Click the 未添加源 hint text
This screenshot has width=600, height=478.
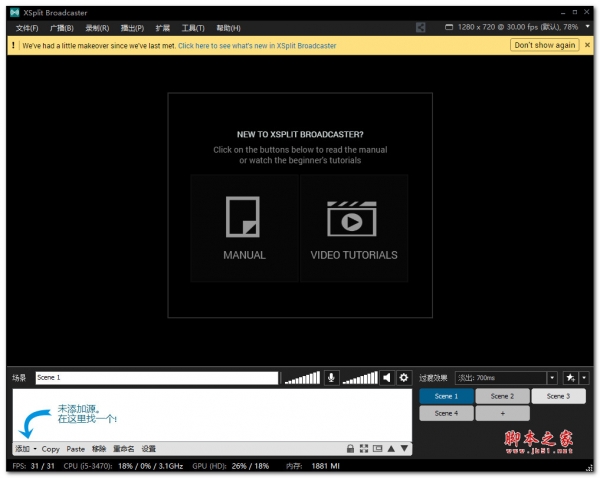[x=87, y=414]
